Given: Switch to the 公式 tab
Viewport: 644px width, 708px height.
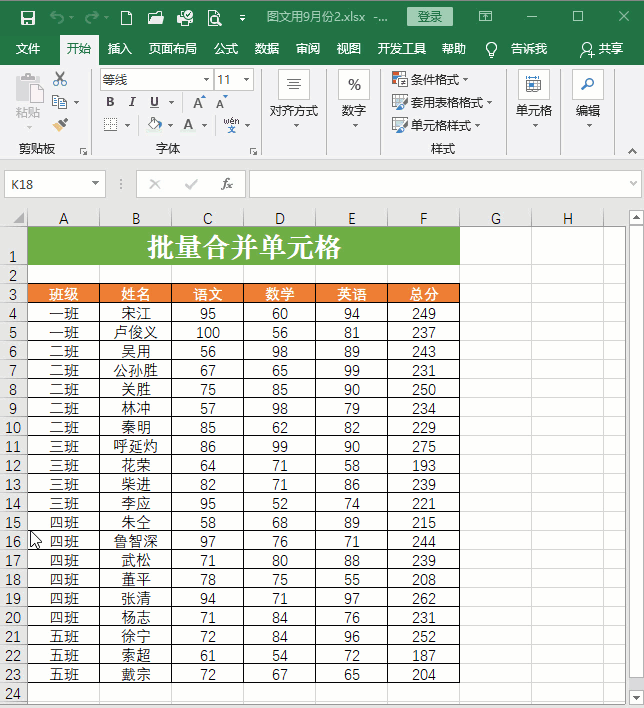Looking at the screenshot, I should click(x=226, y=49).
